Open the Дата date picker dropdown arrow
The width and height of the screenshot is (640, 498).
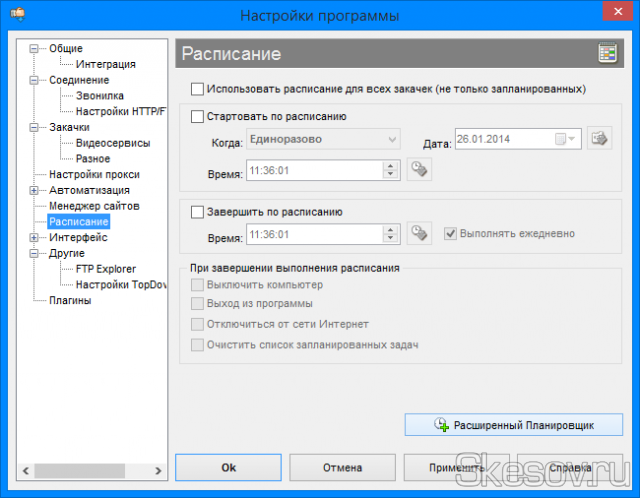point(572,139)
